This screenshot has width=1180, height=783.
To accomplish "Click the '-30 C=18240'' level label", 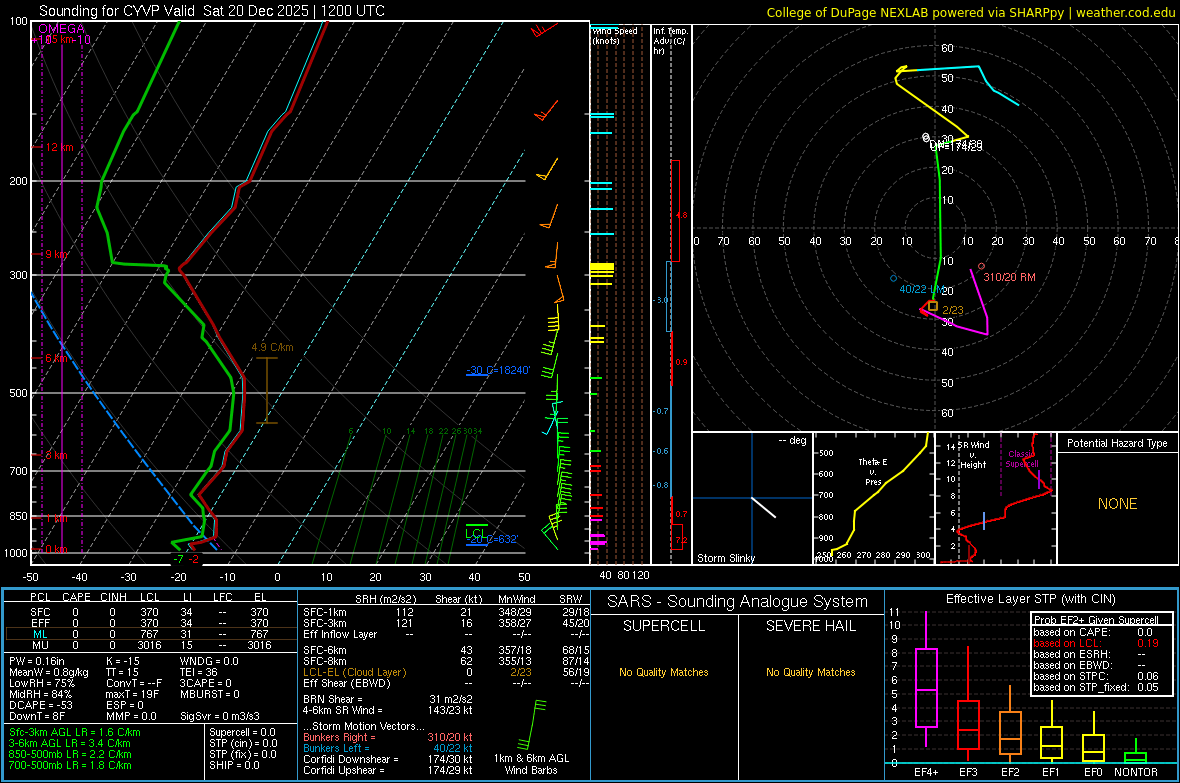I will (498, 370).
